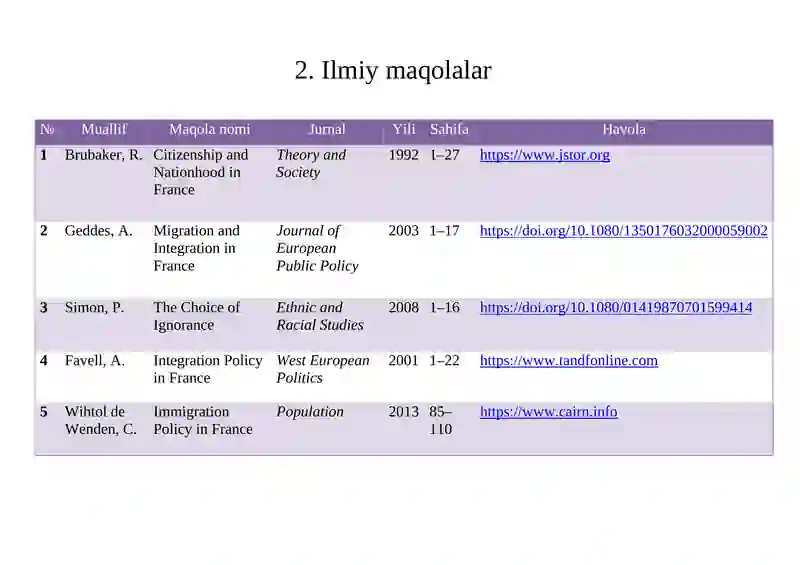The height and width of the screenshot is (565, 800).
Task: Select the slide title '2. Ilmiy maqolalar'
Action: [393, 70]
